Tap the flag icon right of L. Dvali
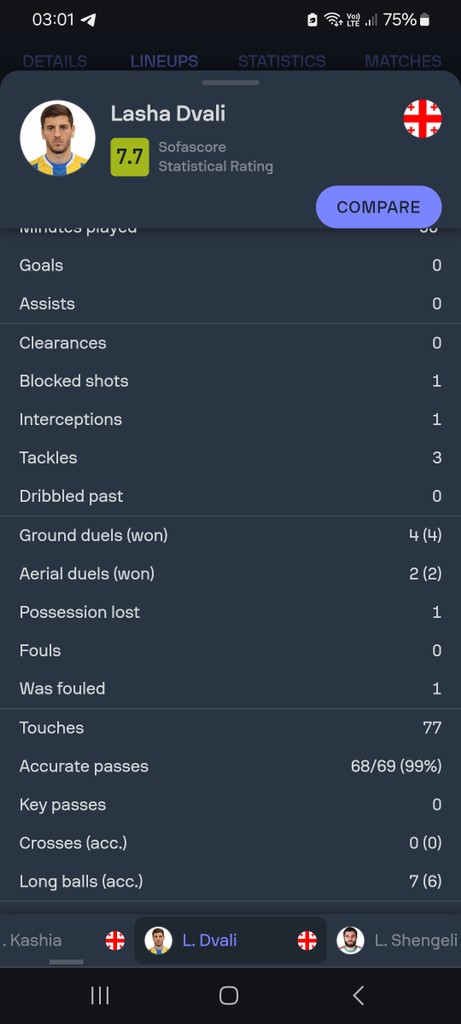The height and width of the screenshot is (1024, 461). (x=307, y=940)
